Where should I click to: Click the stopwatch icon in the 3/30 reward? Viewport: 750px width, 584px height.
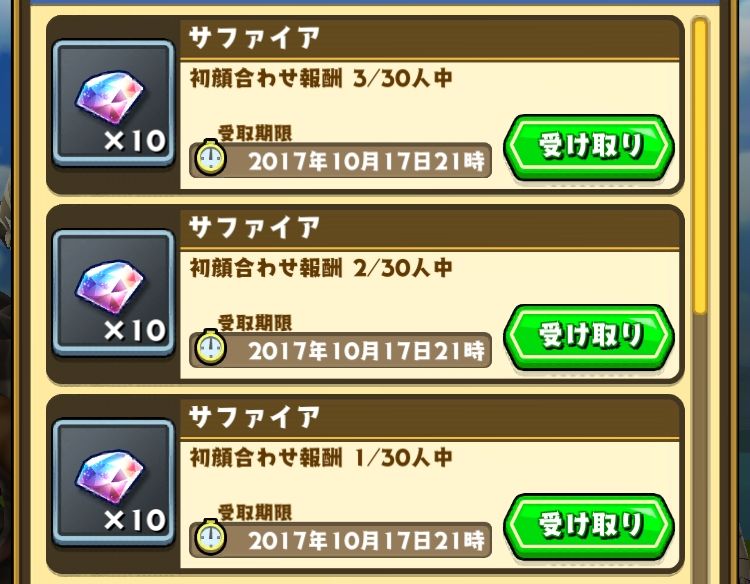210,157
